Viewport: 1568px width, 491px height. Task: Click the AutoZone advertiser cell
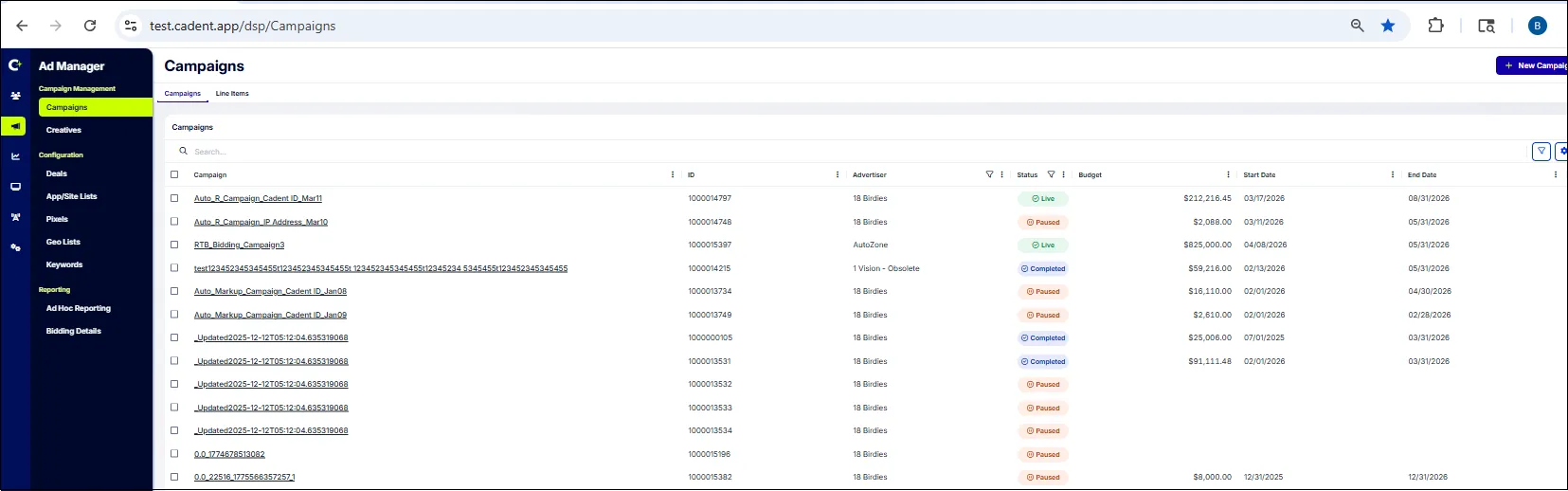tap(870, 245)
